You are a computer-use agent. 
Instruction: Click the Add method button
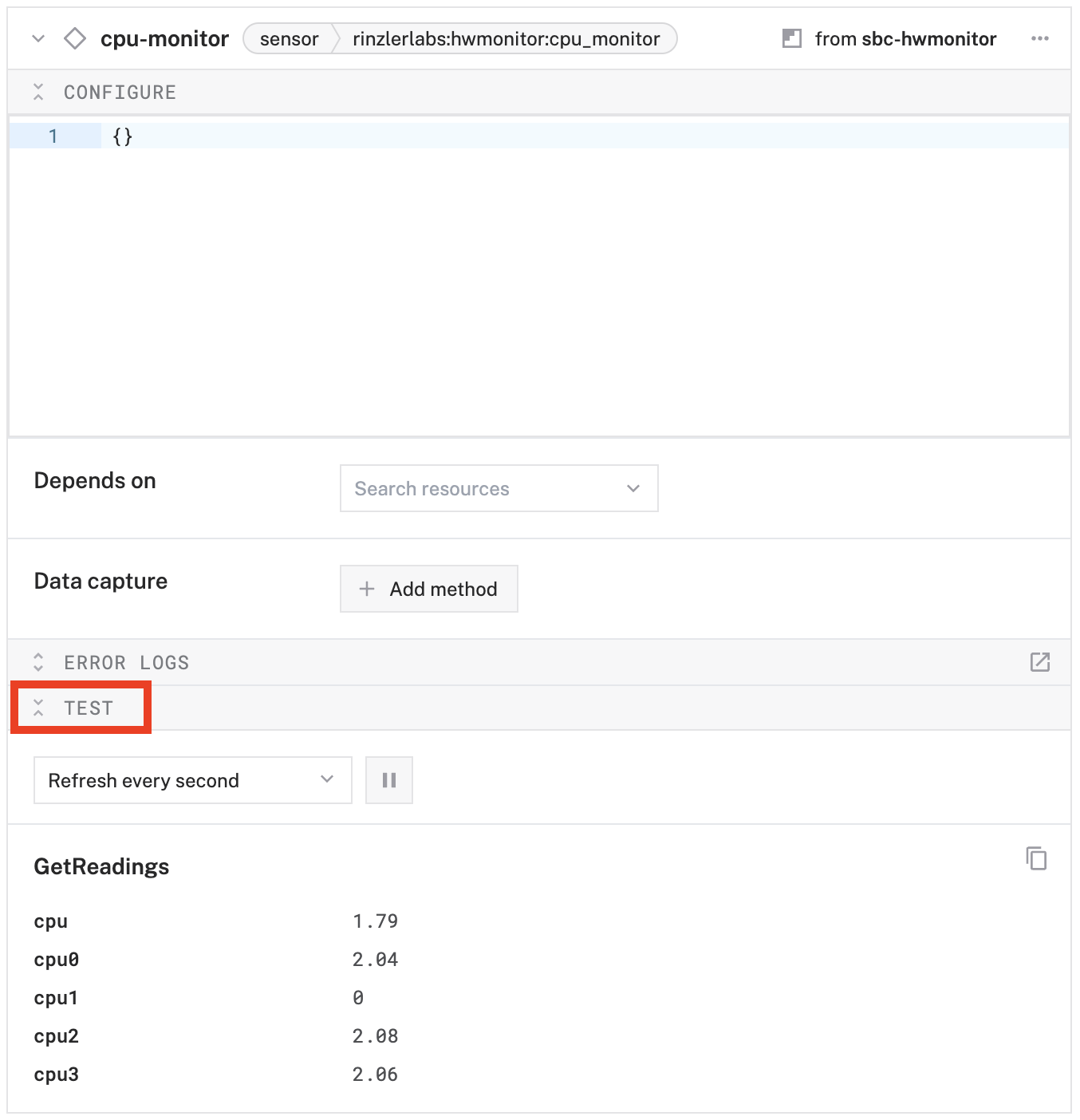(x=429, y=589)
